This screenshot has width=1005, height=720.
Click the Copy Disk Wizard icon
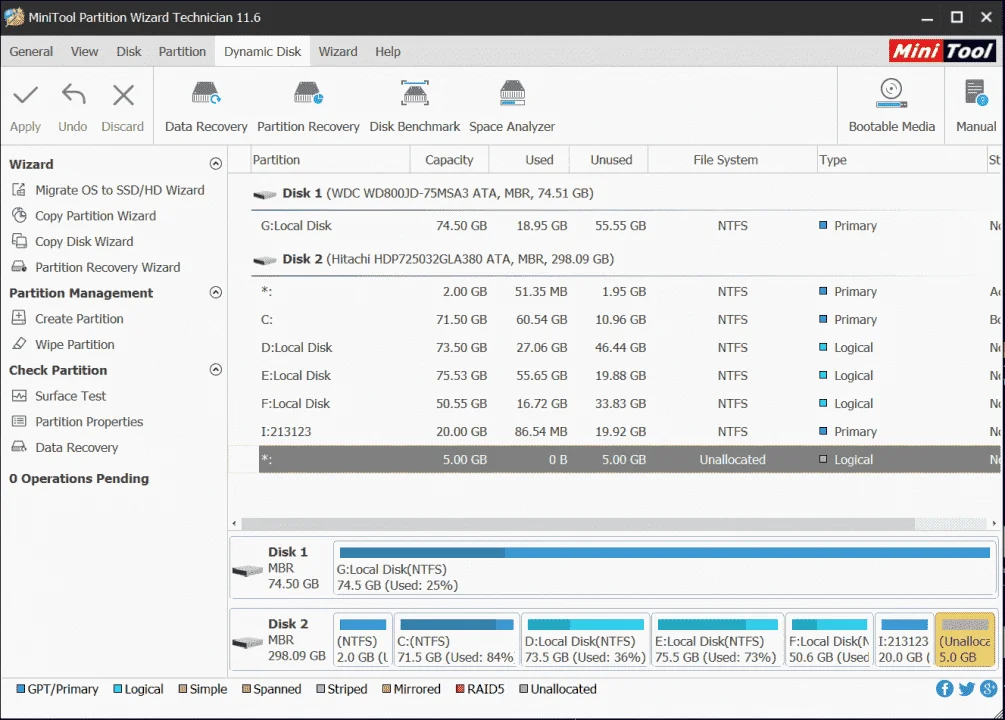click(x=20, y=241)
